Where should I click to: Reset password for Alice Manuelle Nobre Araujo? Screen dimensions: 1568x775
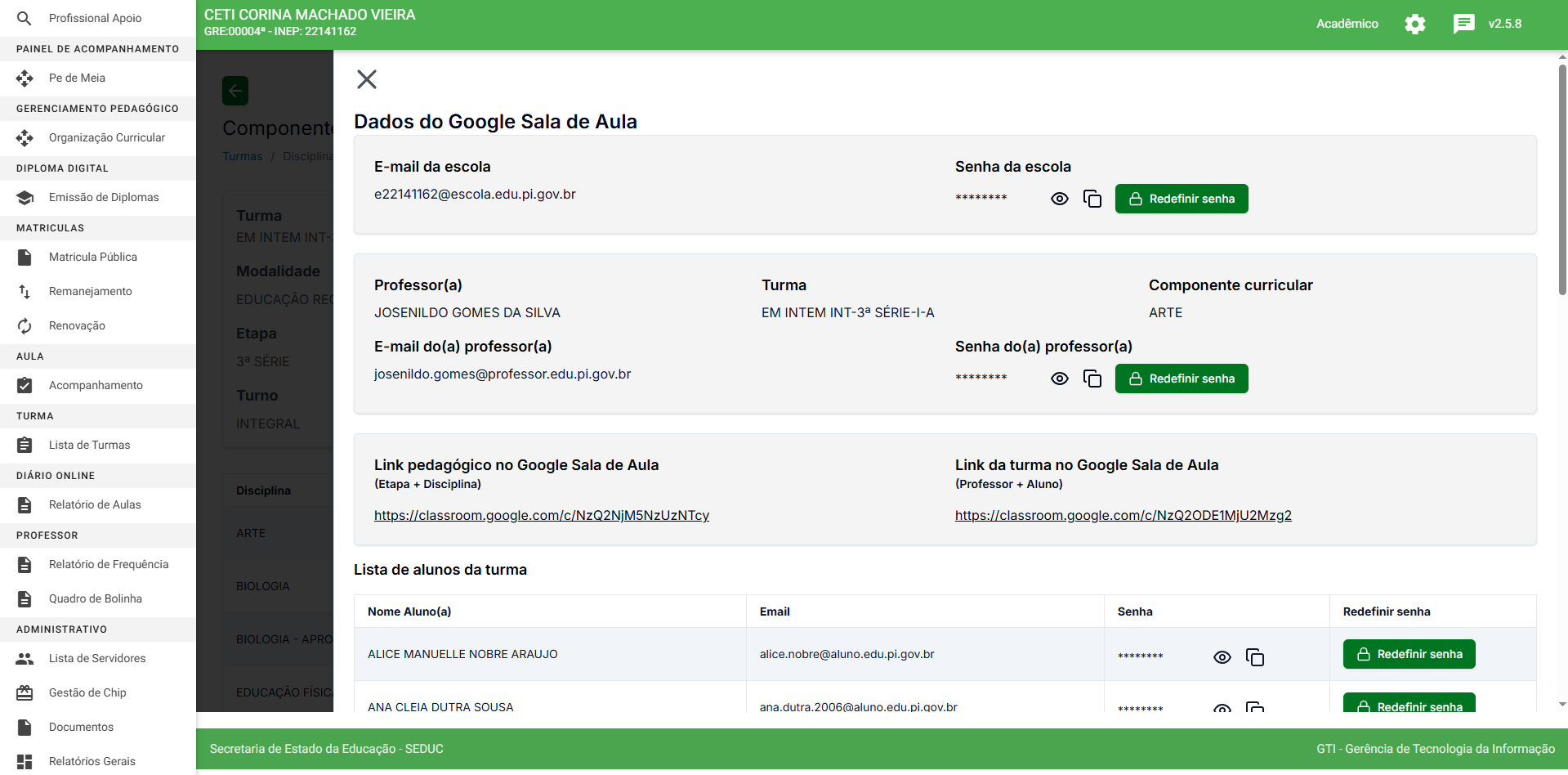(x=1409, y=654)
